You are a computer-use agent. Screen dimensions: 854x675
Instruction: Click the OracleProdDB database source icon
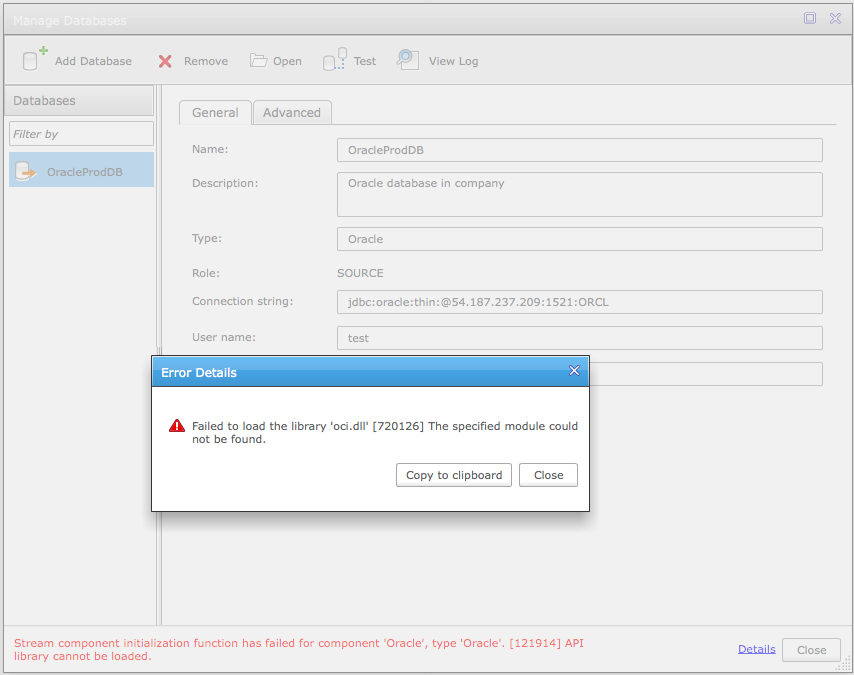(x=25, y=171)
